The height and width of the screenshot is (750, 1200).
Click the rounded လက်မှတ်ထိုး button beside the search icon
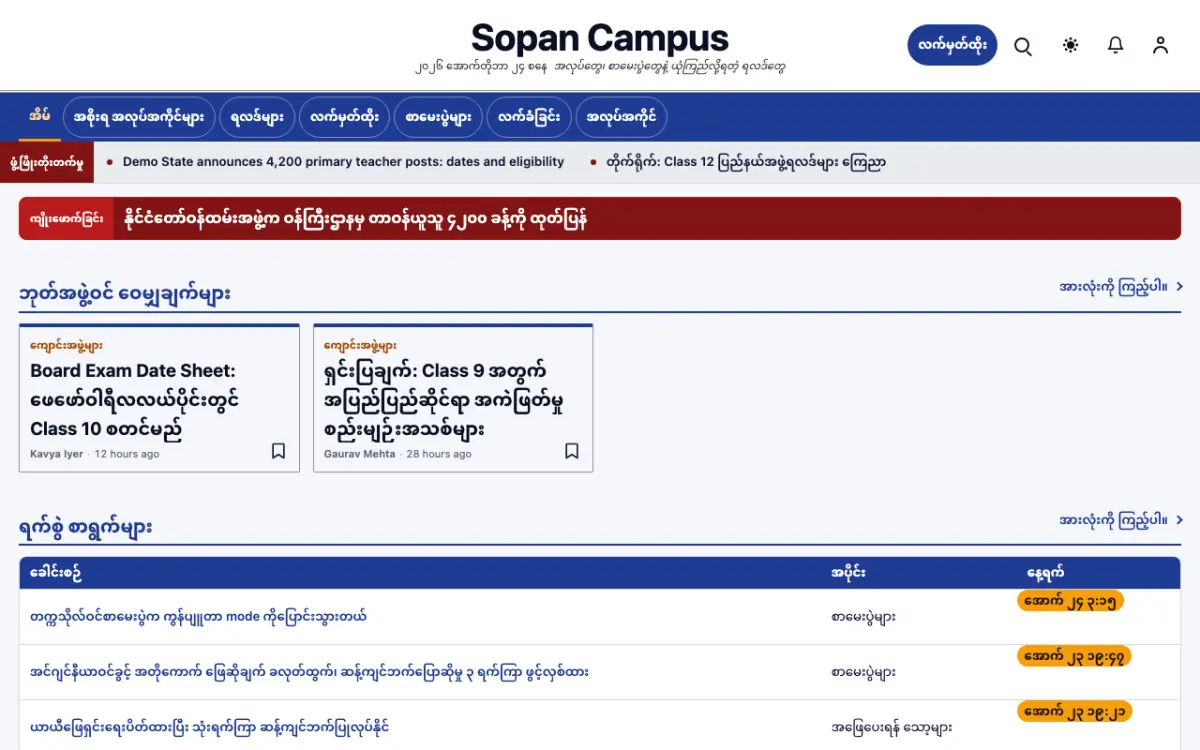point(952,45)
